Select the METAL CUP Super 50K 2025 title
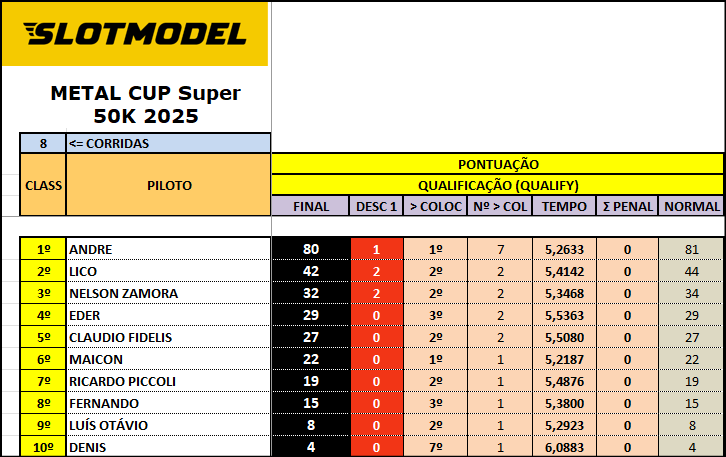The height and width of the screenshot is (457, 726). point(145,105)
